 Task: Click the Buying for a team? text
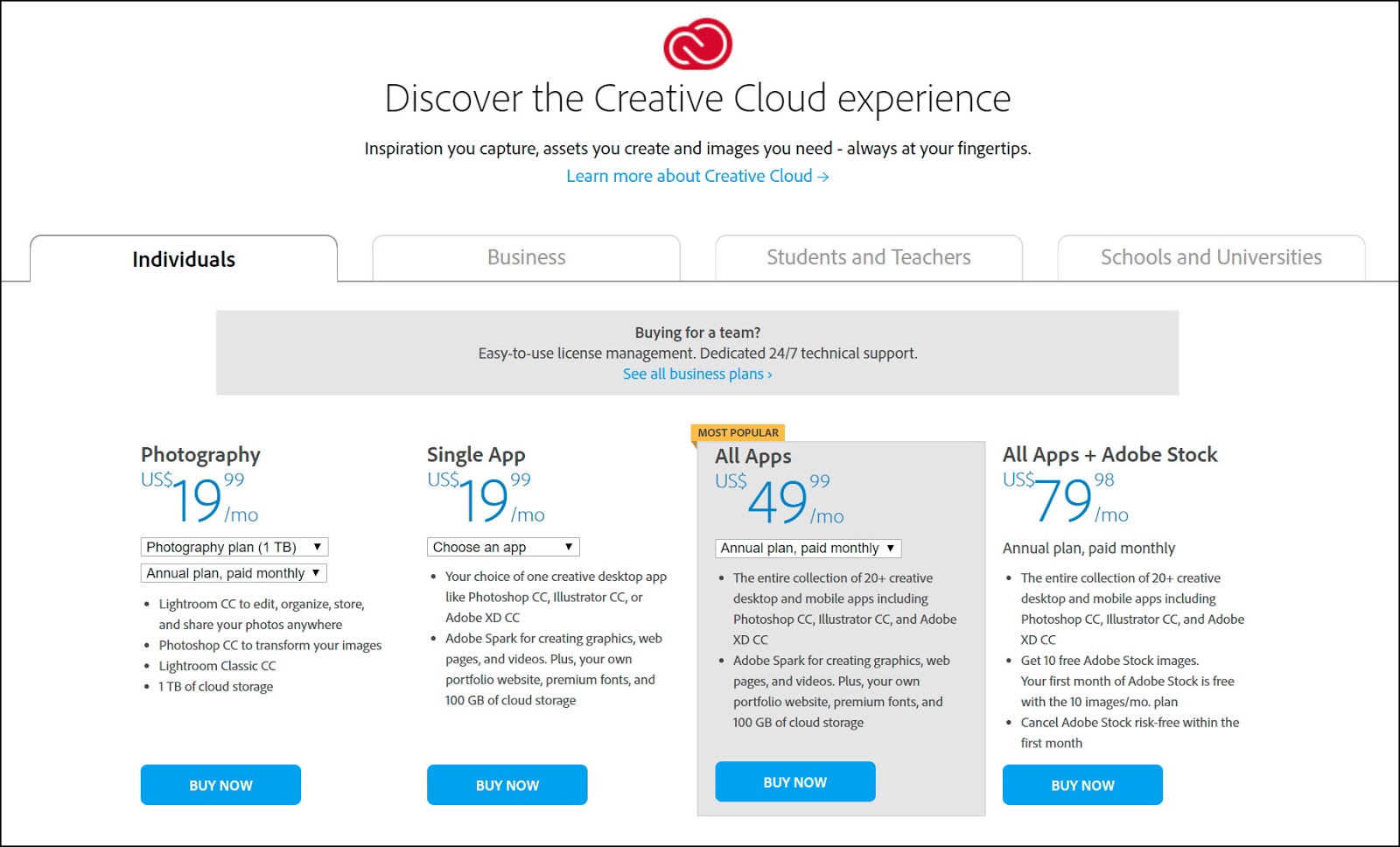pyautogui.click(x=697, y=332)
